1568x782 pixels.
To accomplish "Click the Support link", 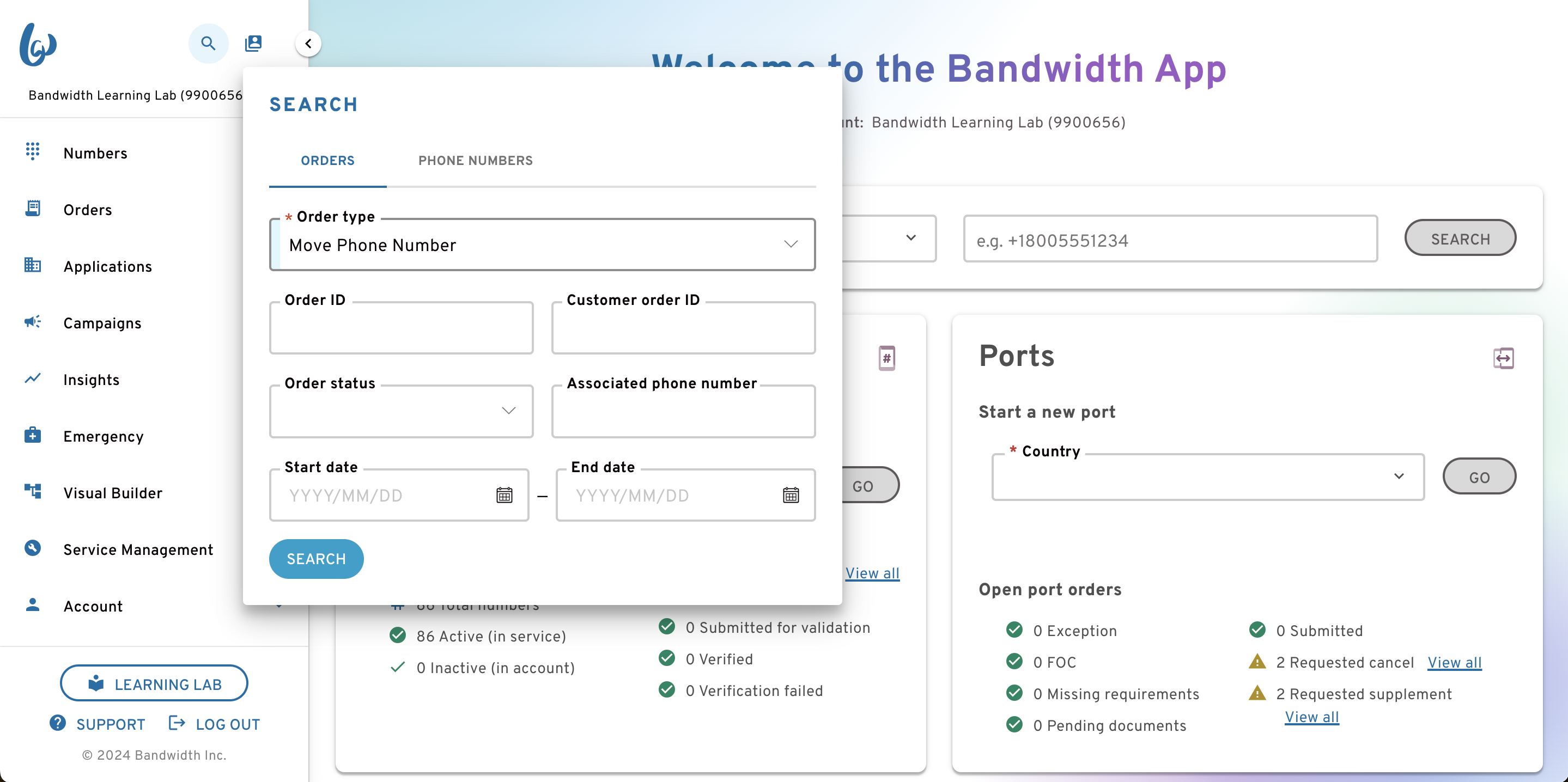I will [111, 724].
